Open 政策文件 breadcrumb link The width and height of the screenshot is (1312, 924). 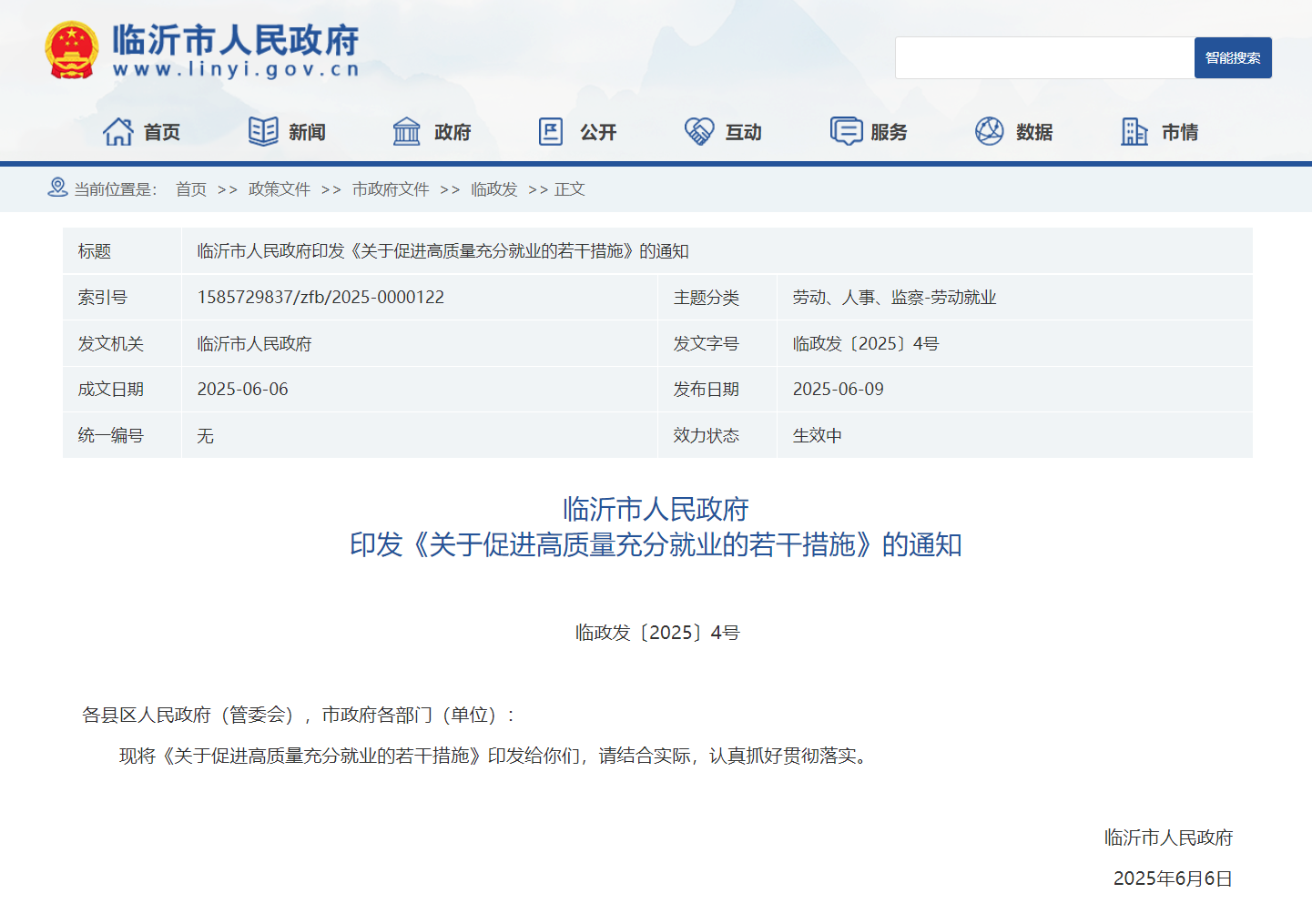[x=280, y=189]
